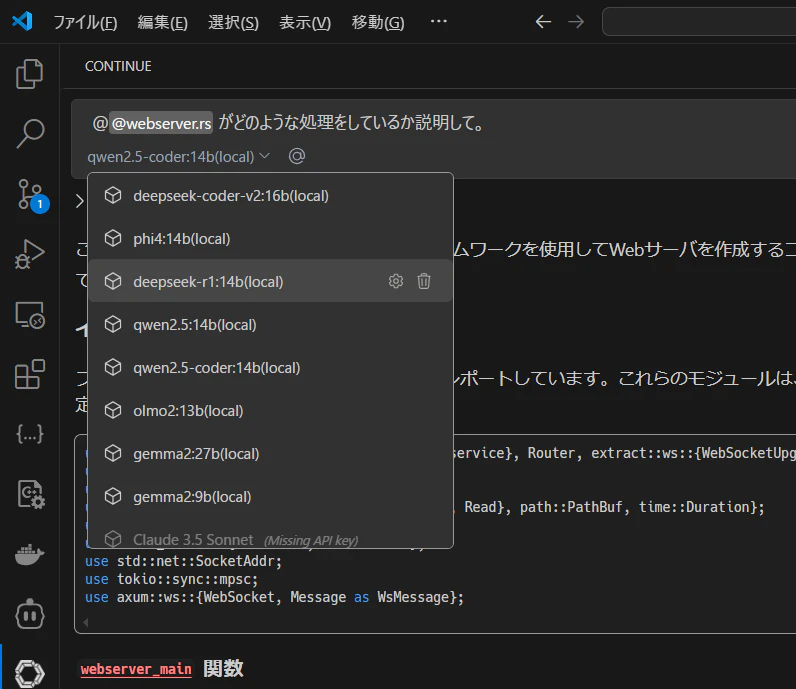Image resolution: width=796 pixels, height=689 pixels.
Task: Open the 移動(G) menu
Action: tap(378, 22)
